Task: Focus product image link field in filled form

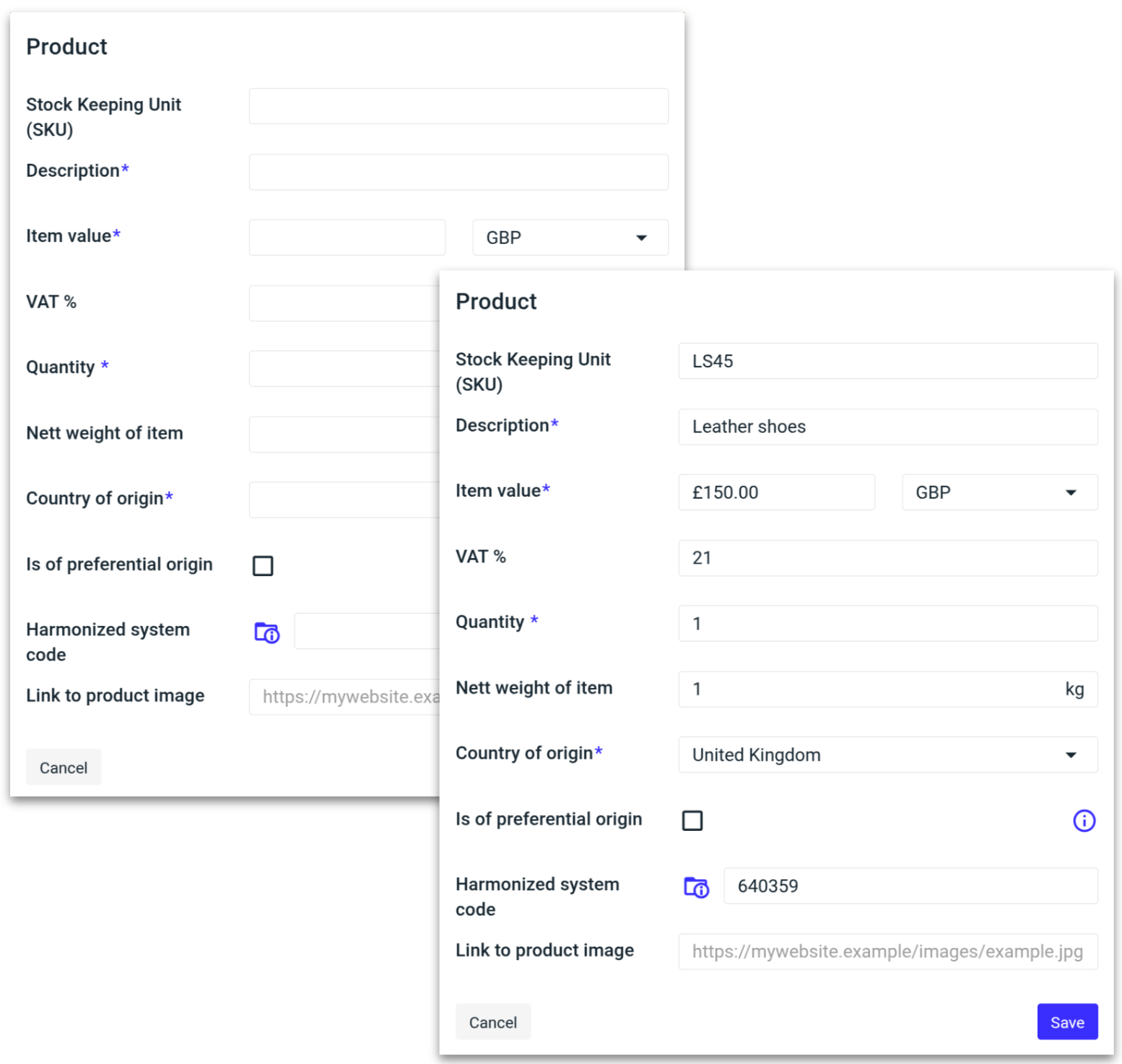Action: point(887,952)
